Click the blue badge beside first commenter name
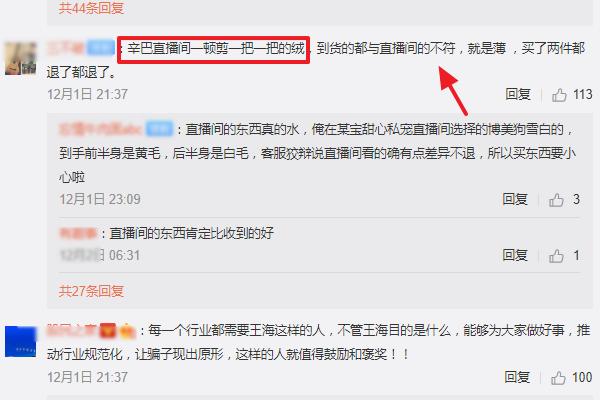This screenshot has width=600, height=400. [101, 48]
